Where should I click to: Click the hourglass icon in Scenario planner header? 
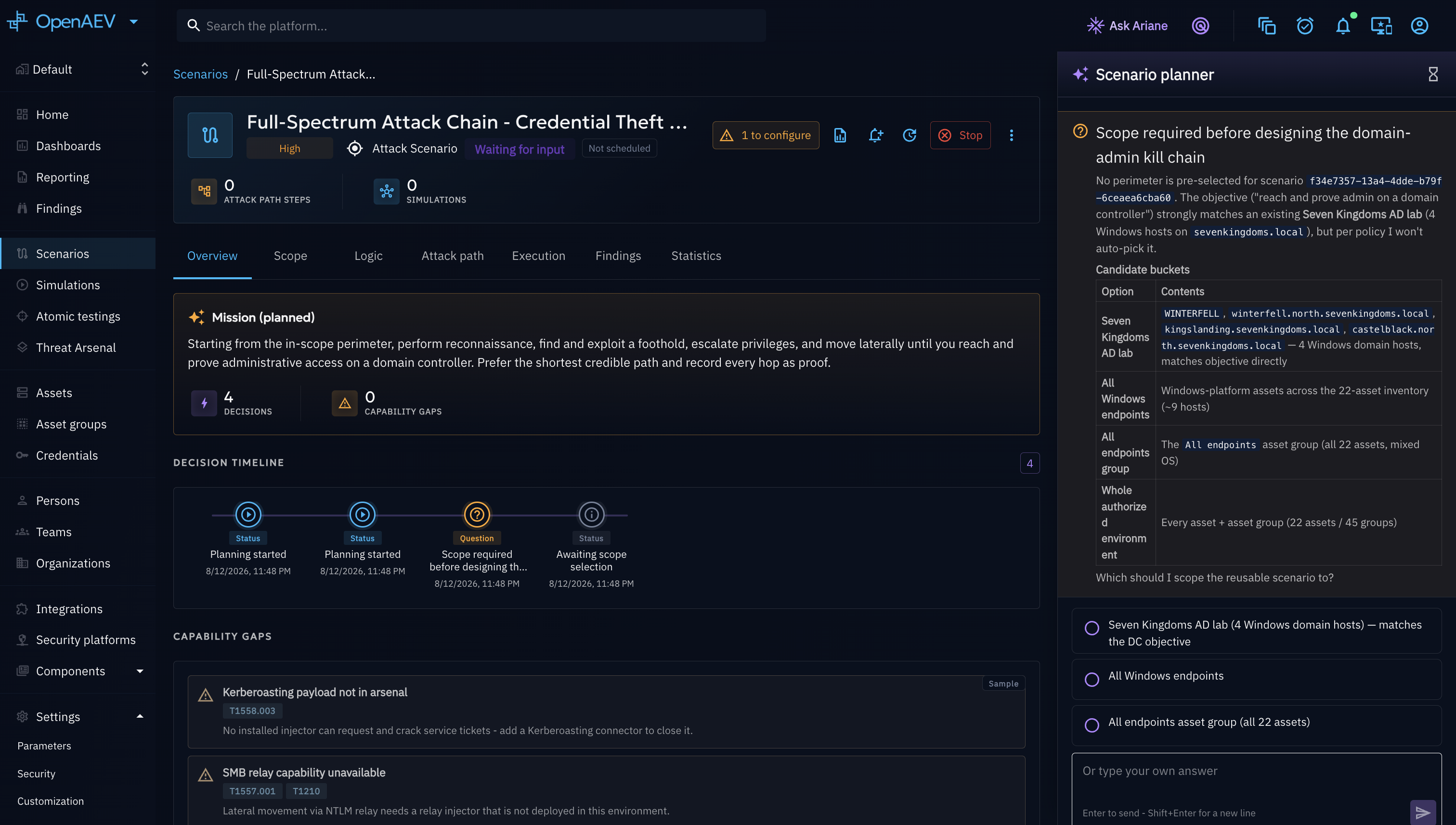coord(1433,74)
